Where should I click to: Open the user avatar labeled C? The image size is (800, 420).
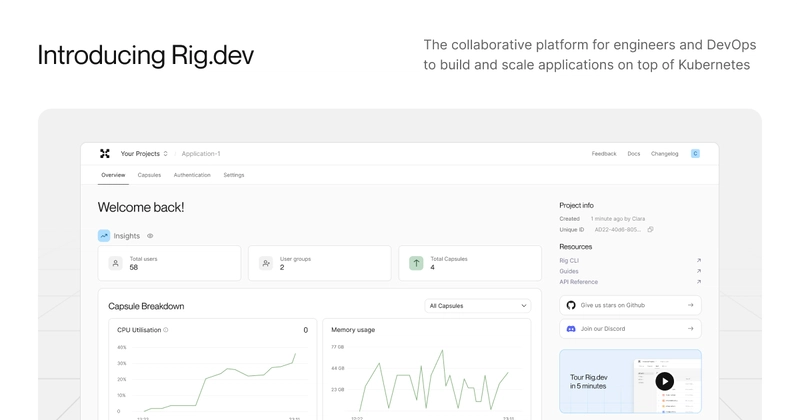pos(695,154)
